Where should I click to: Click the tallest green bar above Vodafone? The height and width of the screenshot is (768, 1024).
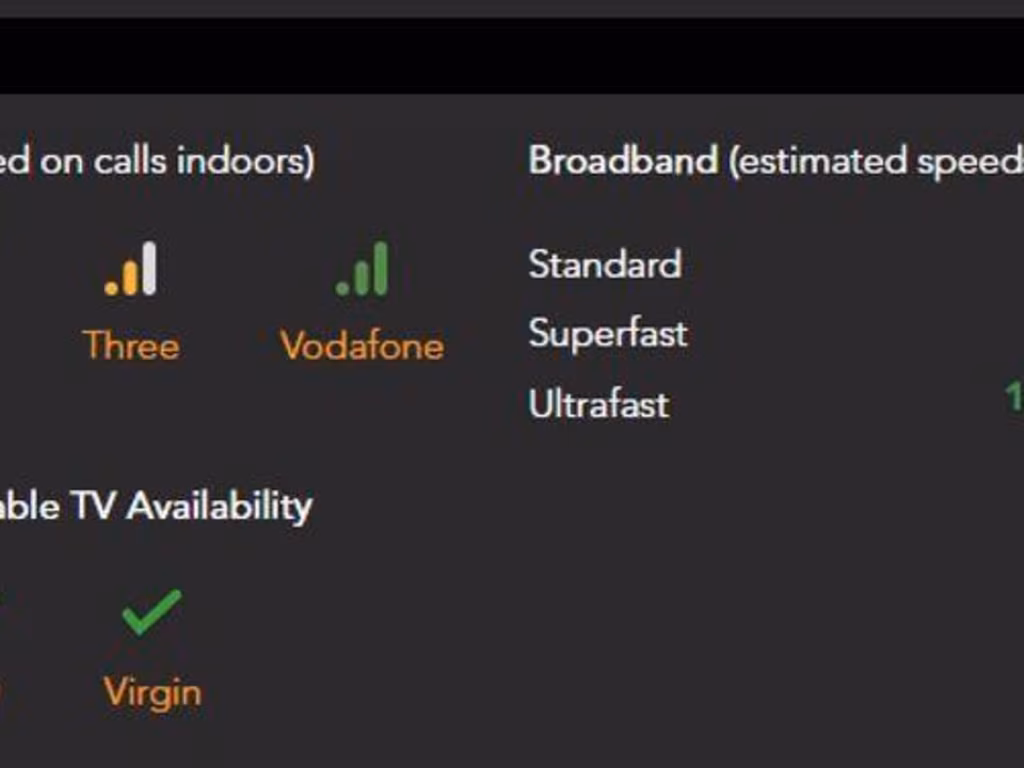pyautogui.click(x=380, y=268)
